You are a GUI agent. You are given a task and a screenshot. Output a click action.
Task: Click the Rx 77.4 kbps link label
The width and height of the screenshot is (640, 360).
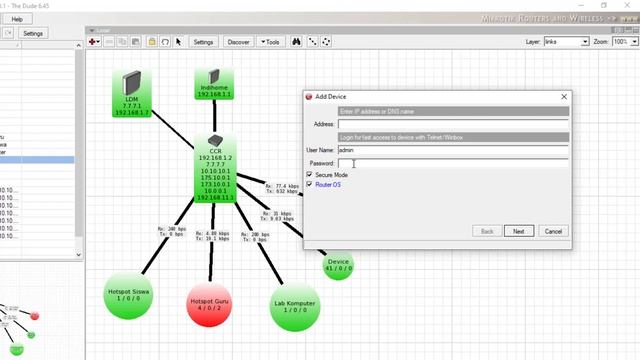point(282,189)
